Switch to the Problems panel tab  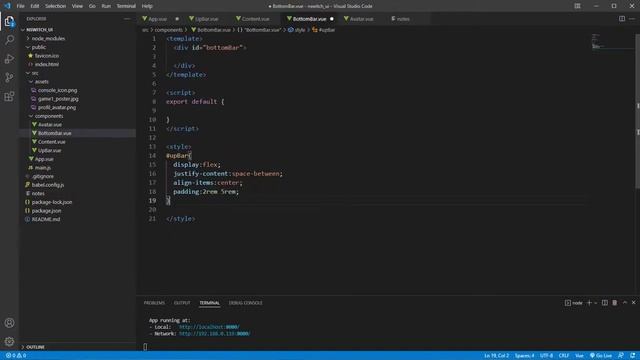[154, 303]
